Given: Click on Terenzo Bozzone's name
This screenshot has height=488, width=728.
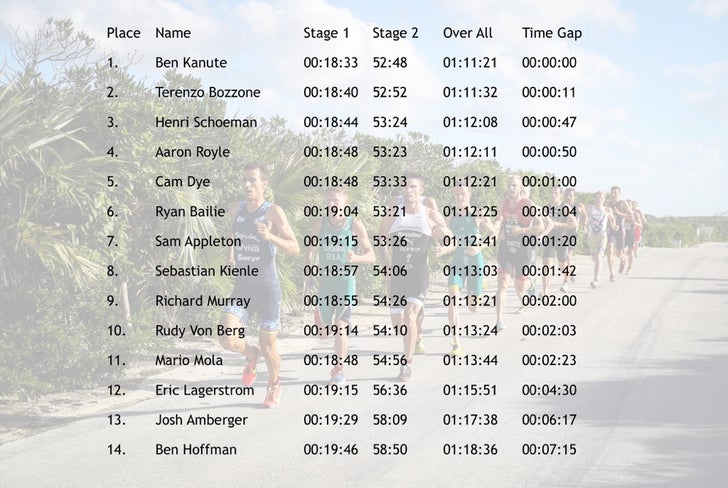Looking at the screenshot, I should point(208,92).
